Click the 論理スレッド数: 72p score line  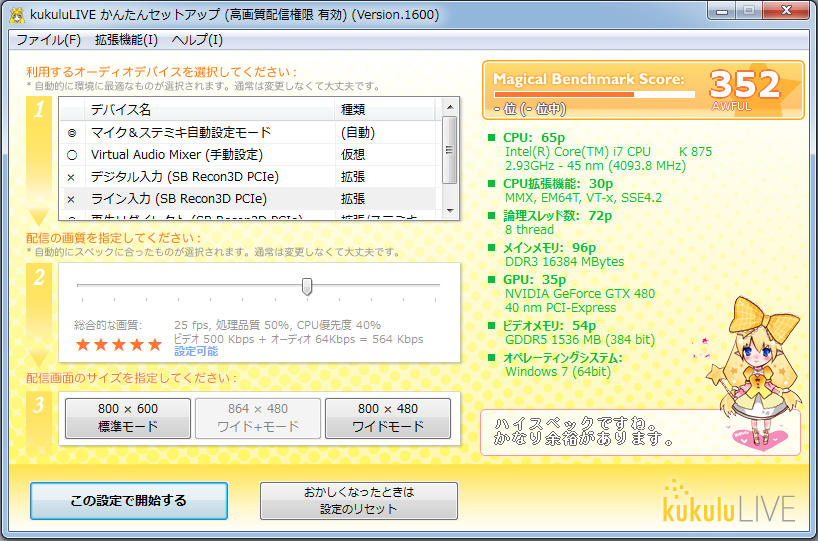click(x=557, y=216)
